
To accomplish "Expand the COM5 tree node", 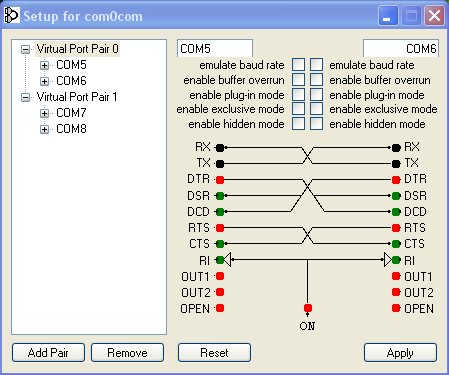I will (x=44, y=65).
